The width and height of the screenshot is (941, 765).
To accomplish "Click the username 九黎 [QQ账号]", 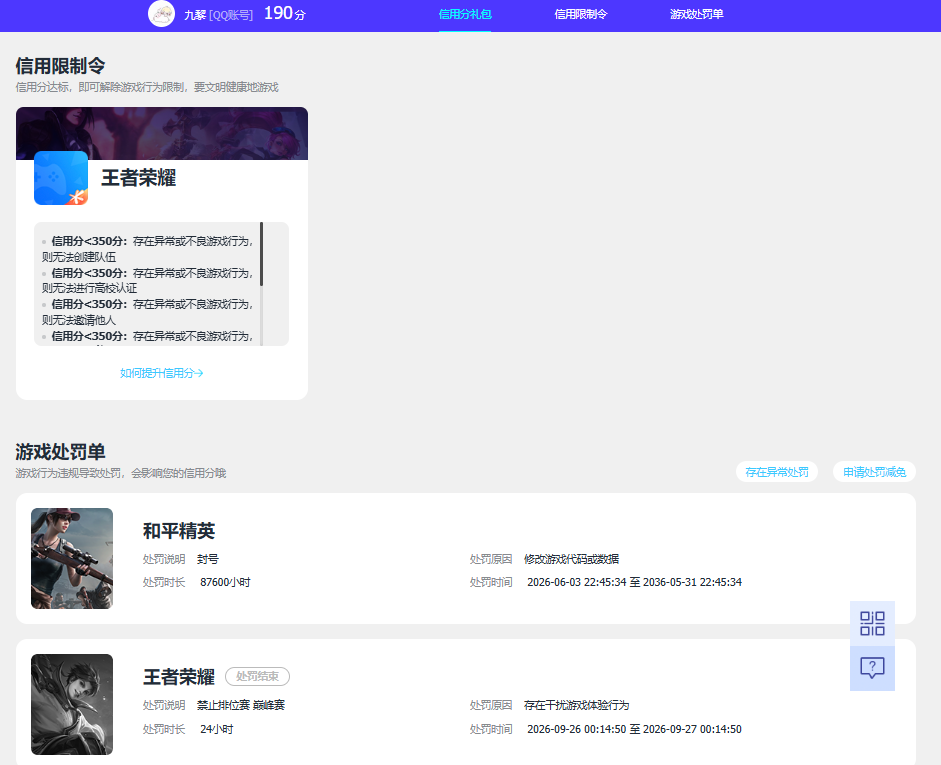I will tap(218, 15).
